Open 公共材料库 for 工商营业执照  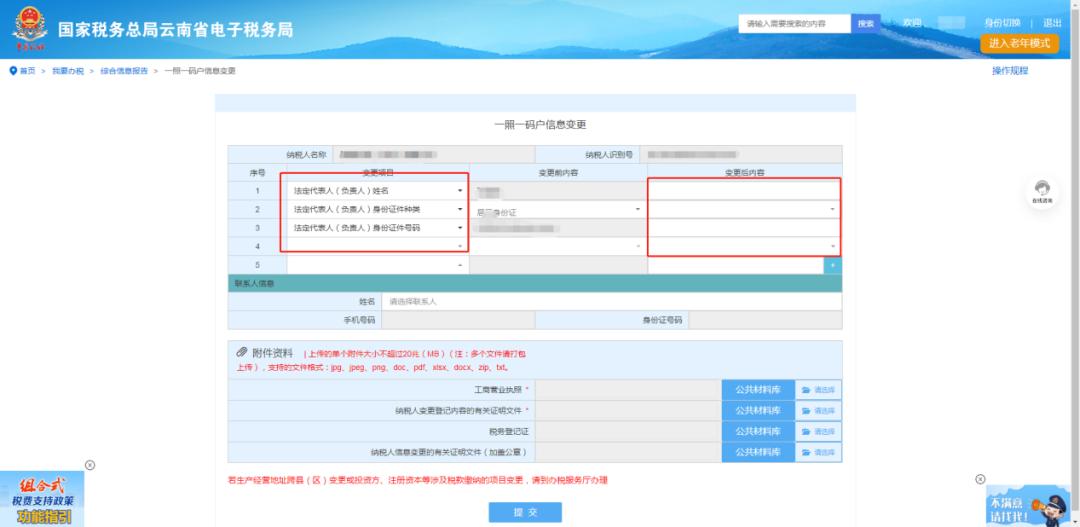click(x=758, y=390)
